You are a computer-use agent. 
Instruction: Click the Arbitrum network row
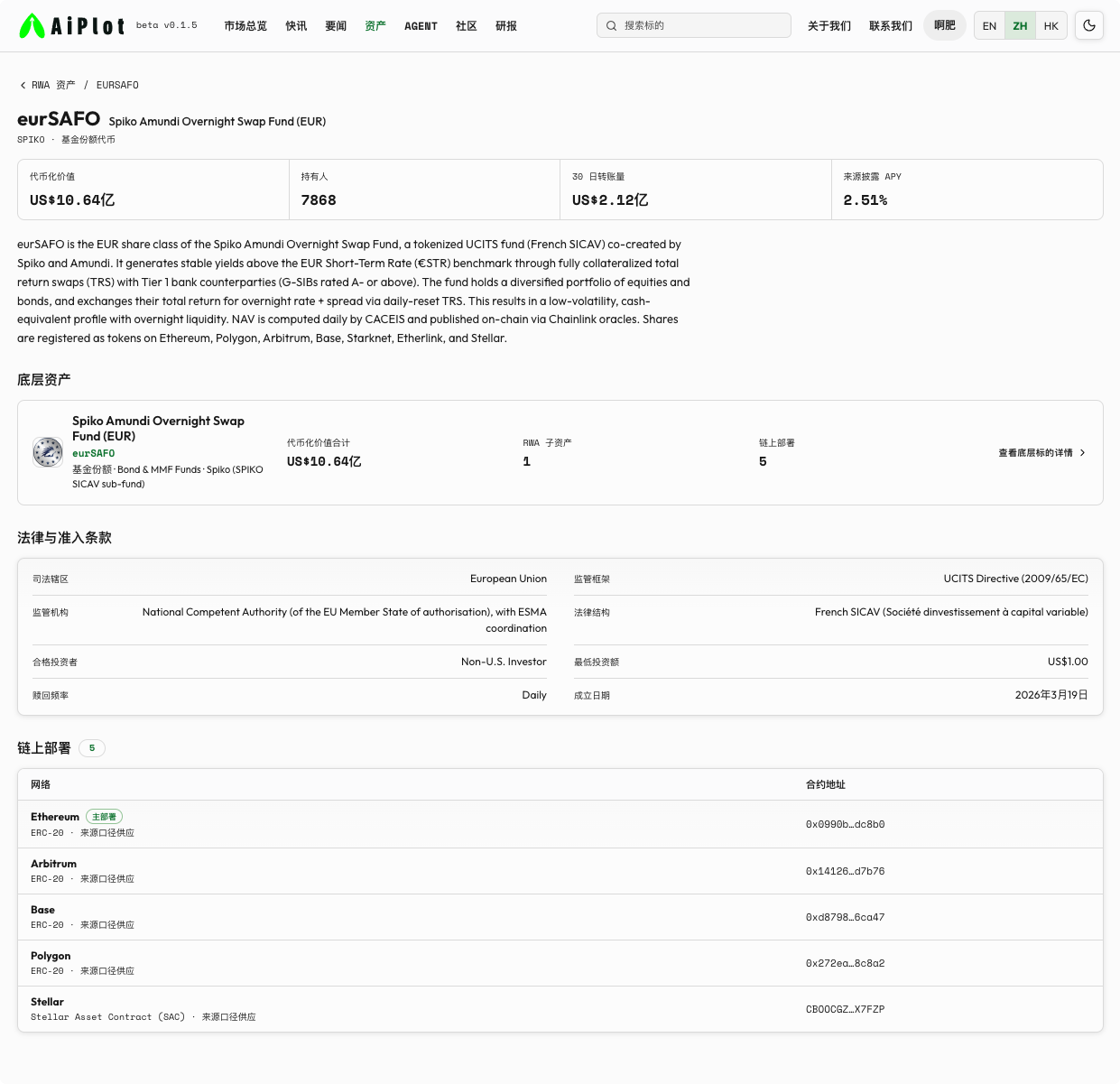560,871
